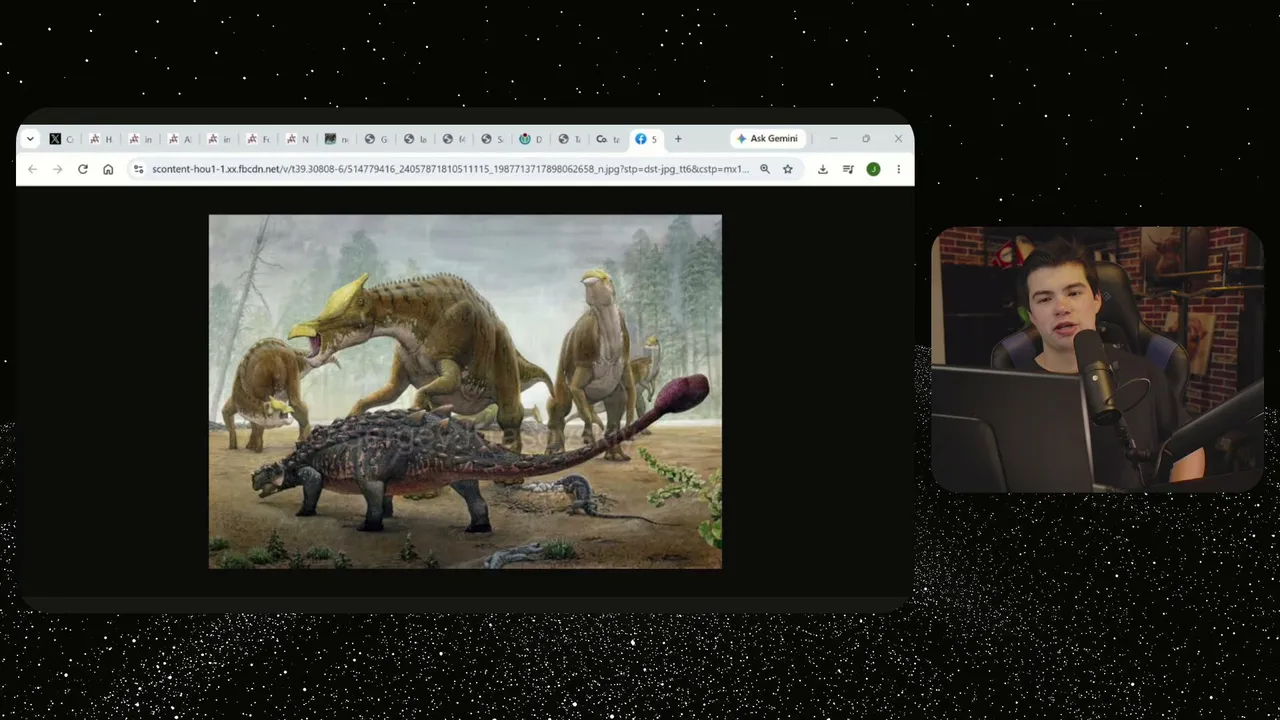Switch to the tab labeled H
Image resolution: width=1280 pixels, height=720 pixels.
pyautogui.click(x=101, y=139)
